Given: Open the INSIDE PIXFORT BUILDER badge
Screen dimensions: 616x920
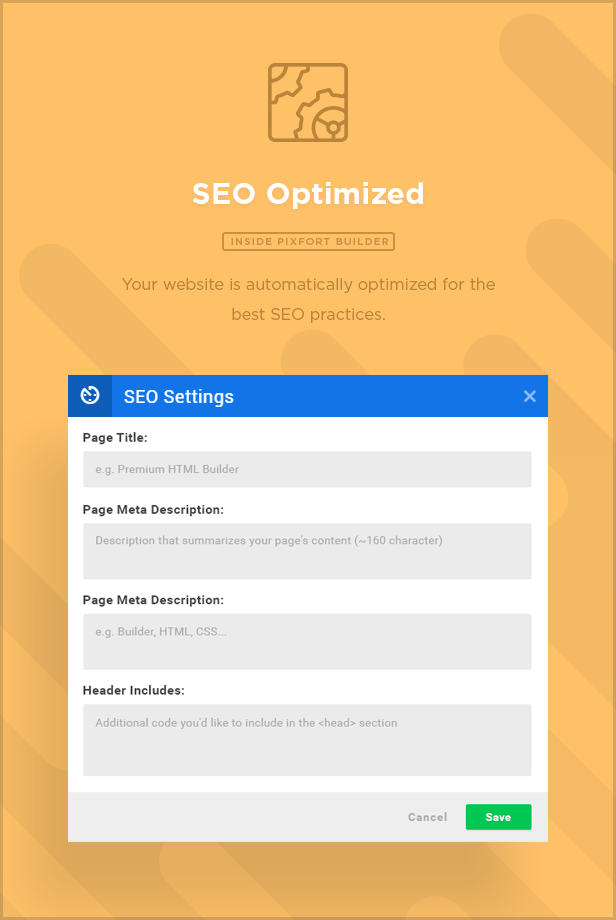Looking at the screenshot, I should (x=308, y=241).
